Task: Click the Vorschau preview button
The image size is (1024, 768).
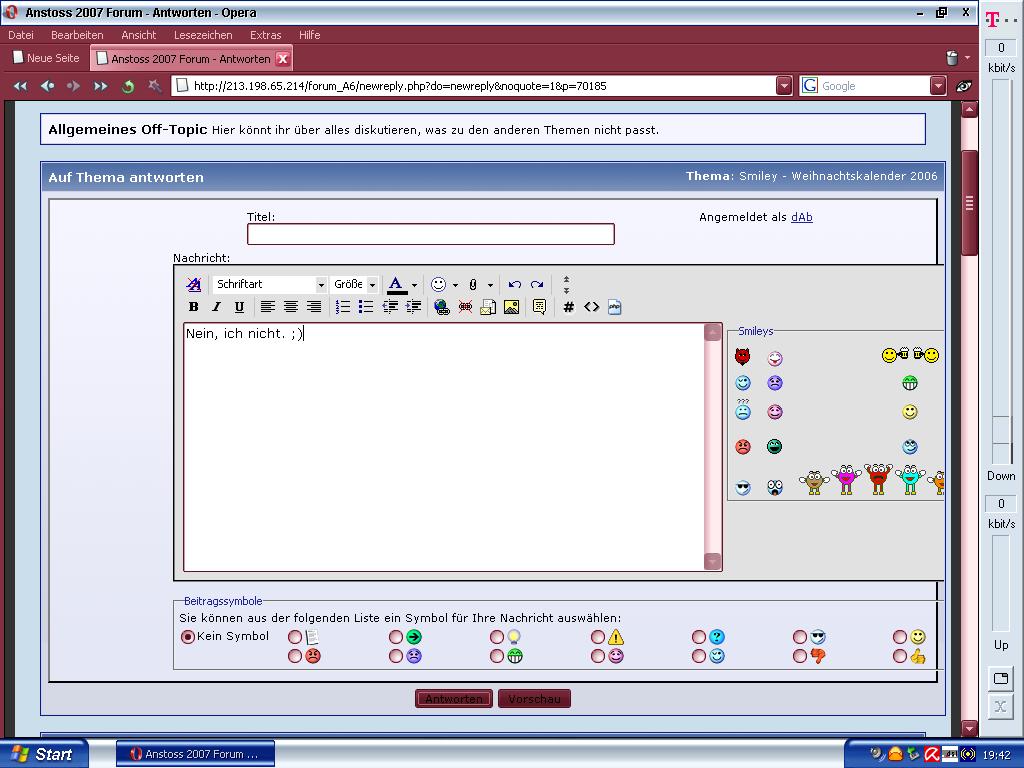Action: pos(534,699)
